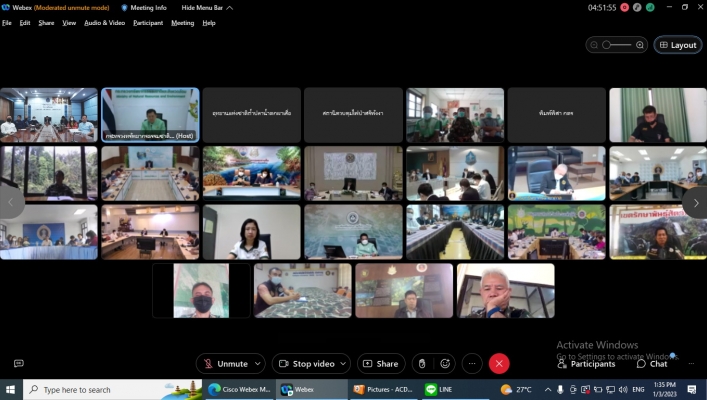Screen dimensions: 707x400
Task: Switch to the Webex taskbar item
Action: [x=311, y=390]
